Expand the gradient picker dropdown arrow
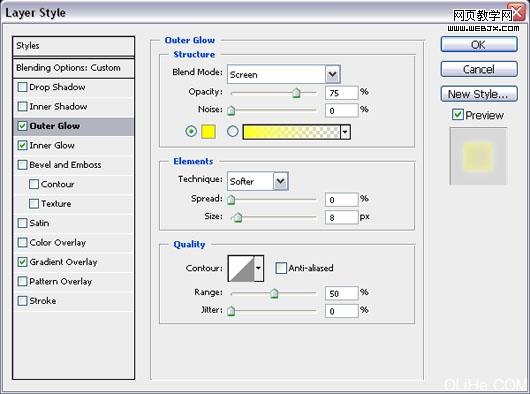 (345, 132)
